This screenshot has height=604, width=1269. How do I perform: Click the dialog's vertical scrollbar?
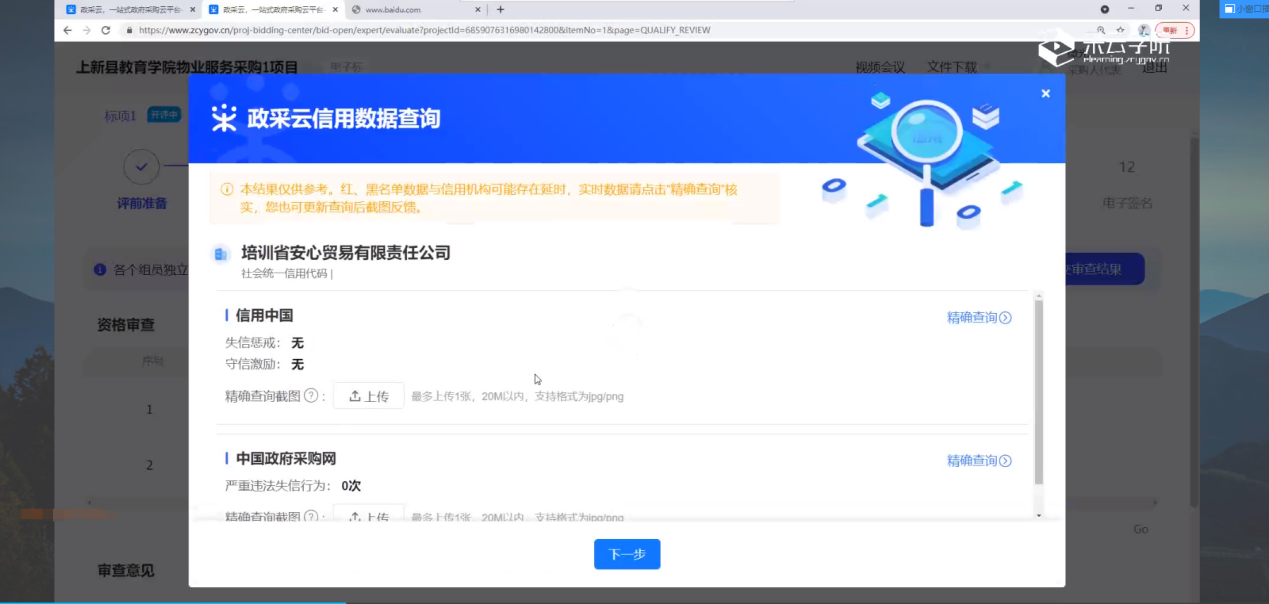tap(1038, 390)
